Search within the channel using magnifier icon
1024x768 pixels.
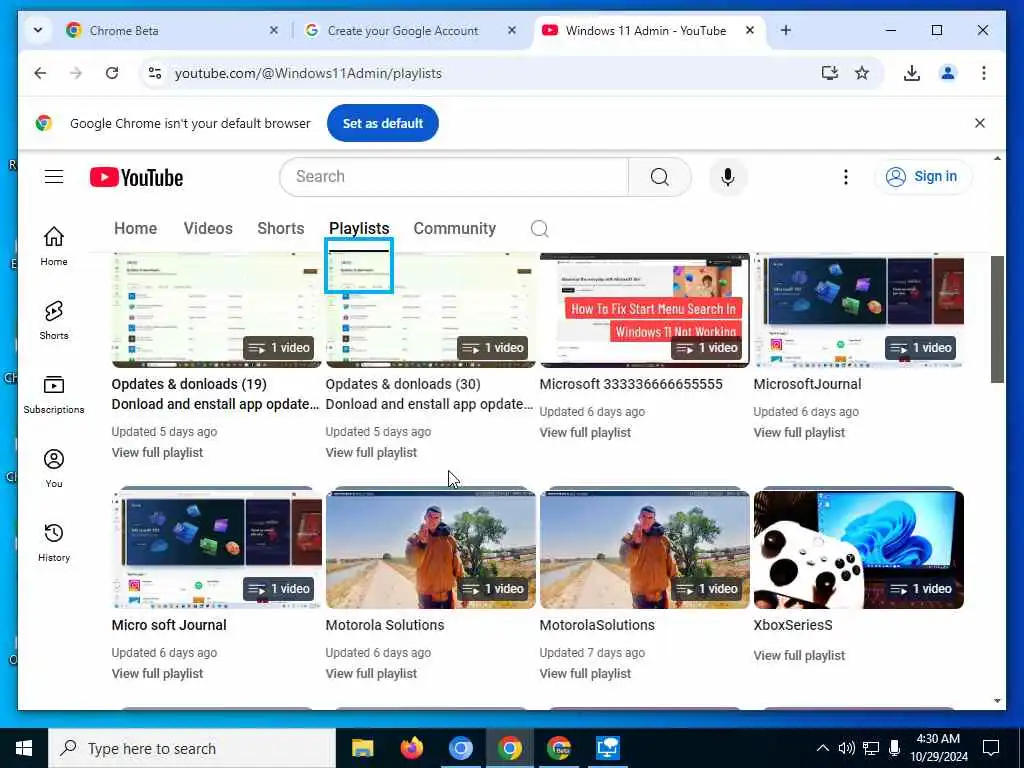[539, 229]
